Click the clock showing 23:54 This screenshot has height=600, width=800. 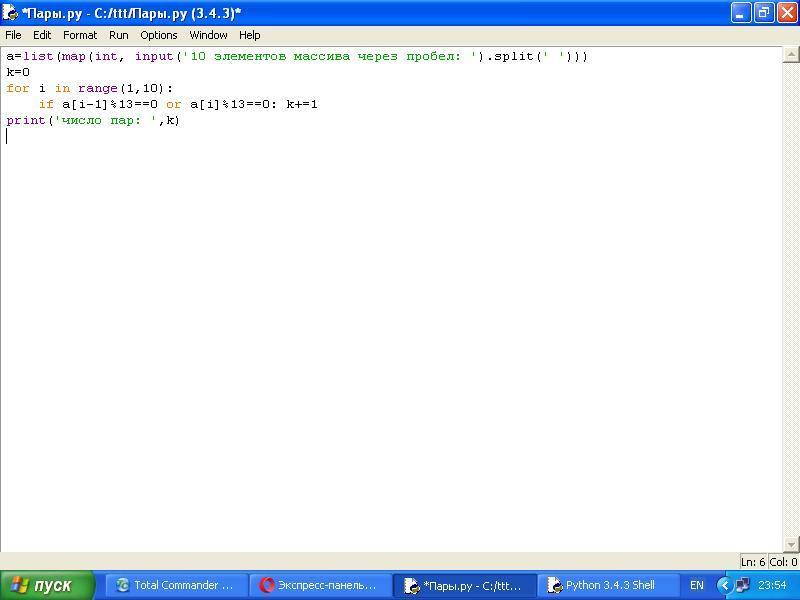click(x=772, y=585)
